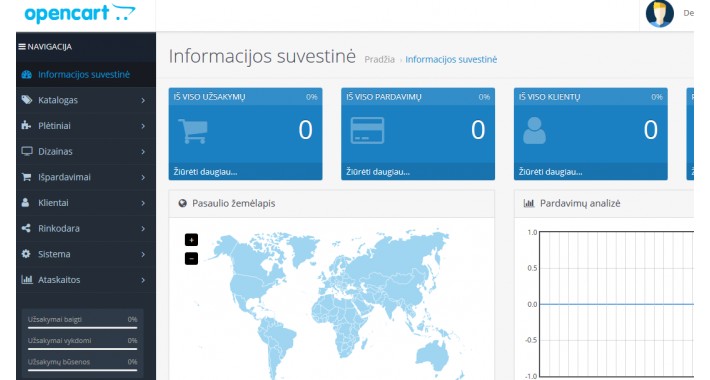This screenshot has height=380, width=710.
Task: Click Žiūrėti daugiau under Iš viso pardavimų
Action: pos(378,172)
